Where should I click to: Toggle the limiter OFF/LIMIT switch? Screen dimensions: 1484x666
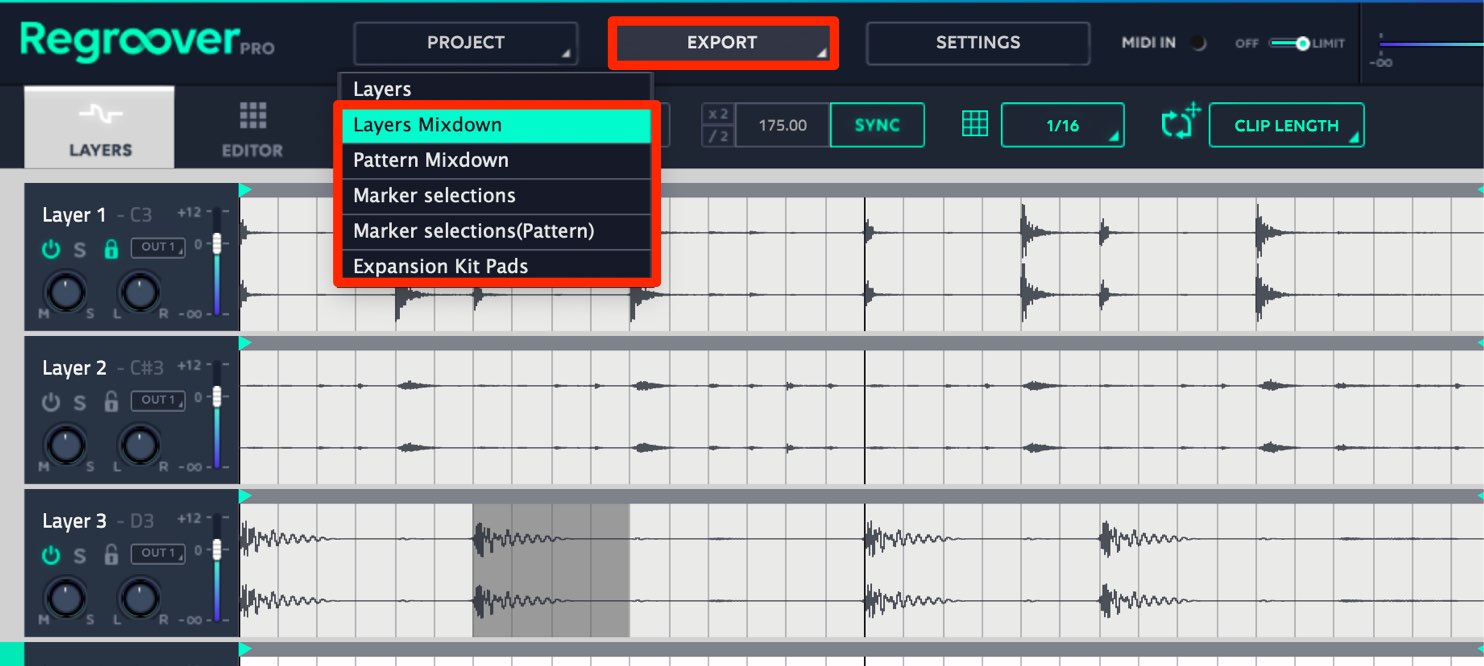pos(1289,43)
